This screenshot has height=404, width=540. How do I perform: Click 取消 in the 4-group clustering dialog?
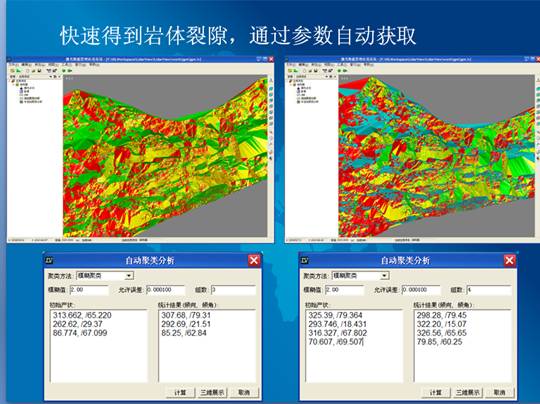coord(500,392)
